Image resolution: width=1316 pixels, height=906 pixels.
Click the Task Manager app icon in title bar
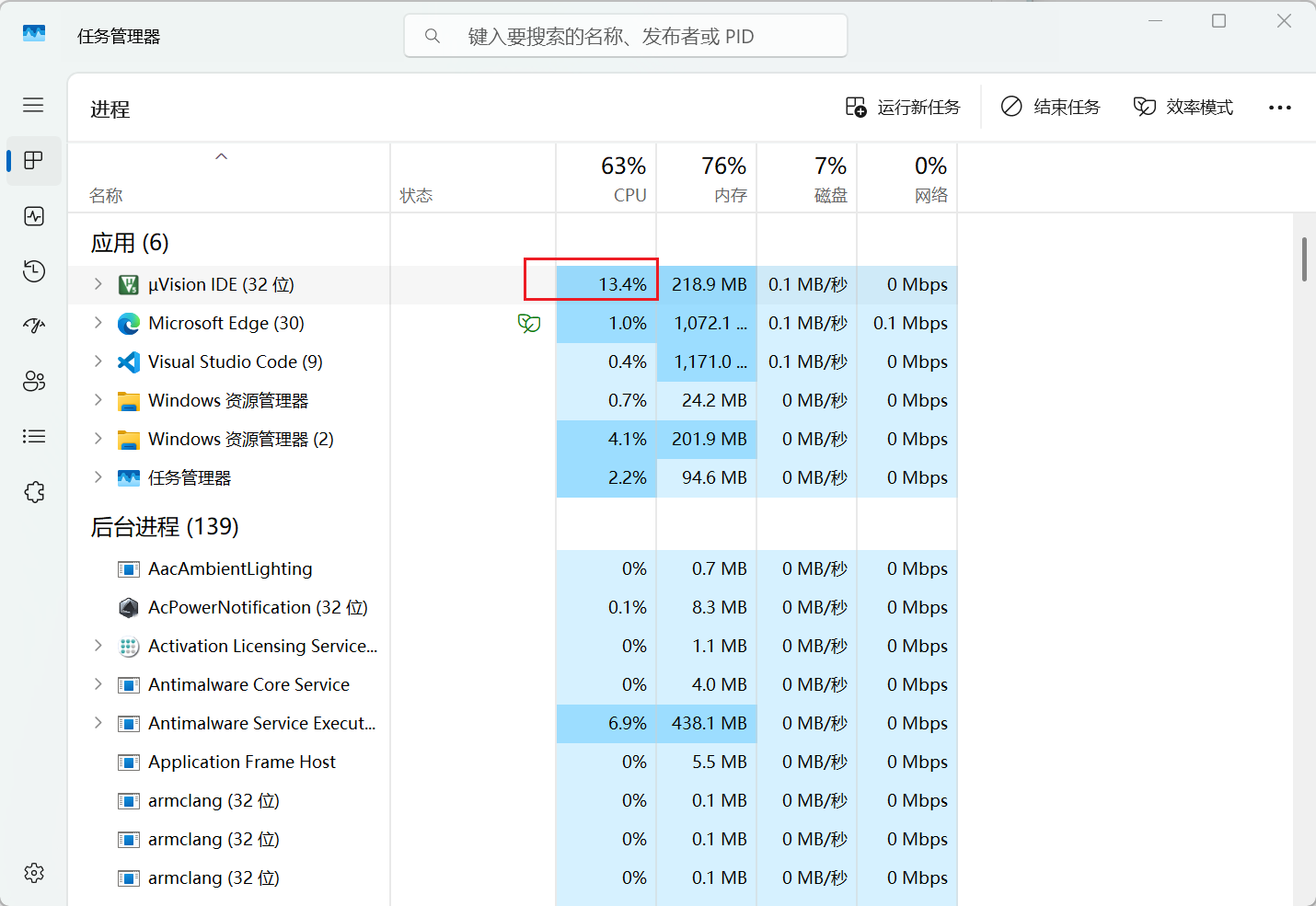pyautogui.click(x=34, y=34)
